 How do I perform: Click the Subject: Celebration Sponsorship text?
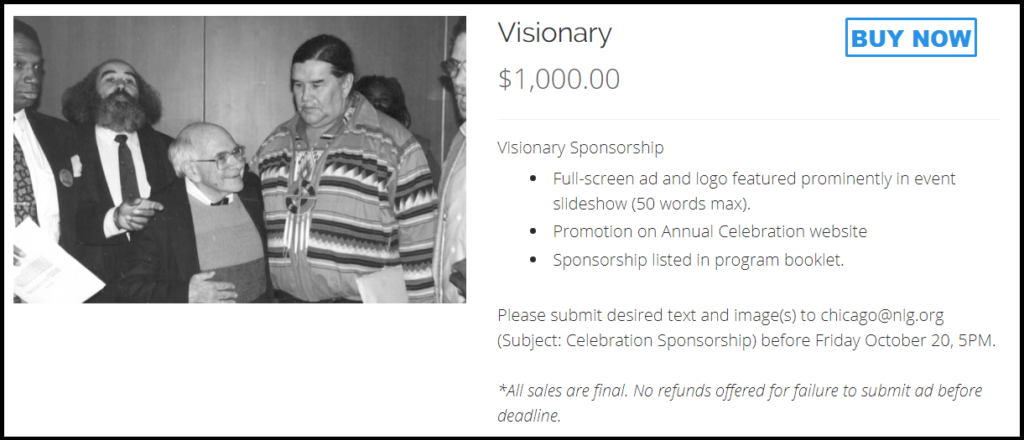point(629,341)
